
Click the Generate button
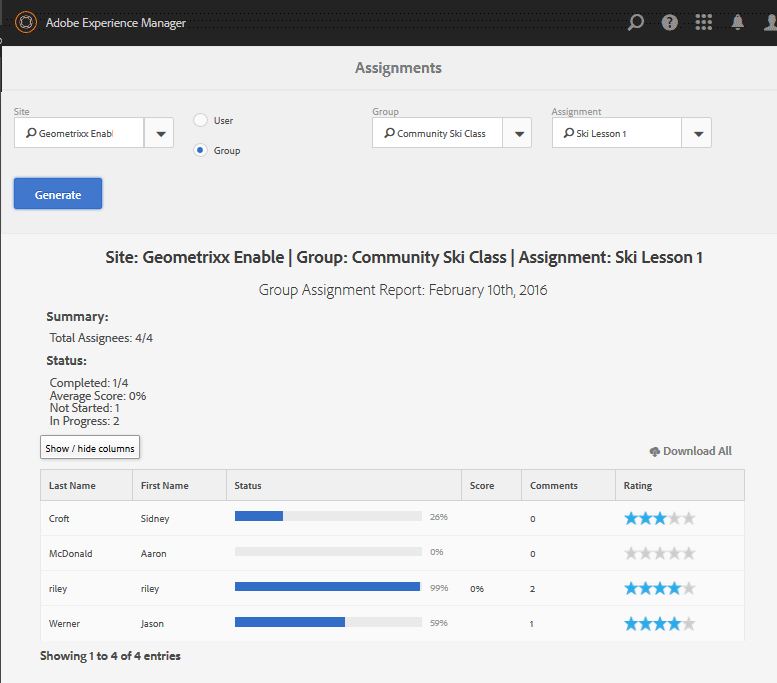tap(58, 194)
